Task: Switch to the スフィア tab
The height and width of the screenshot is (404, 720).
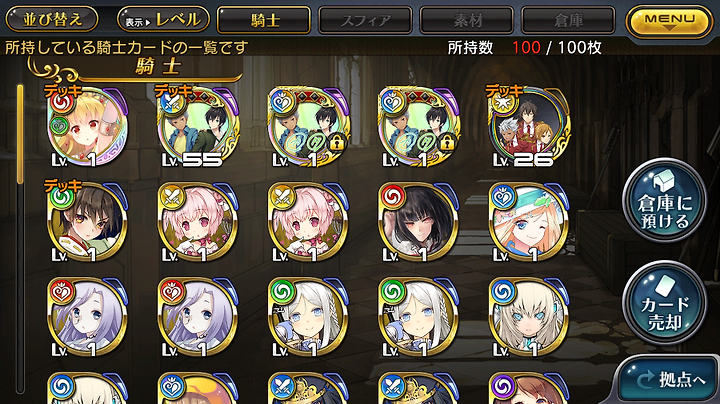Action: coord(366,20)
